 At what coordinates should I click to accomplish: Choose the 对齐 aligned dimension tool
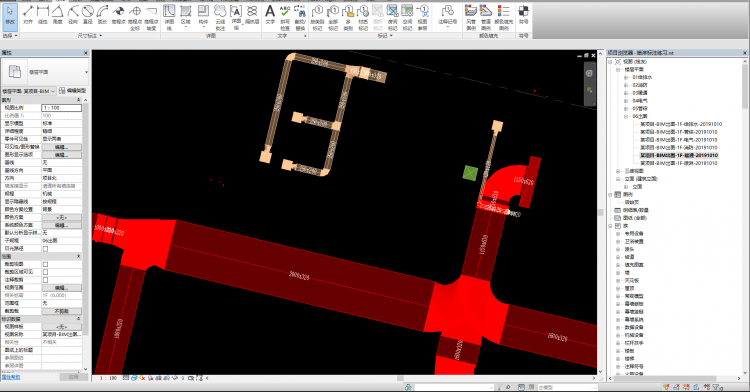(28, 15)
